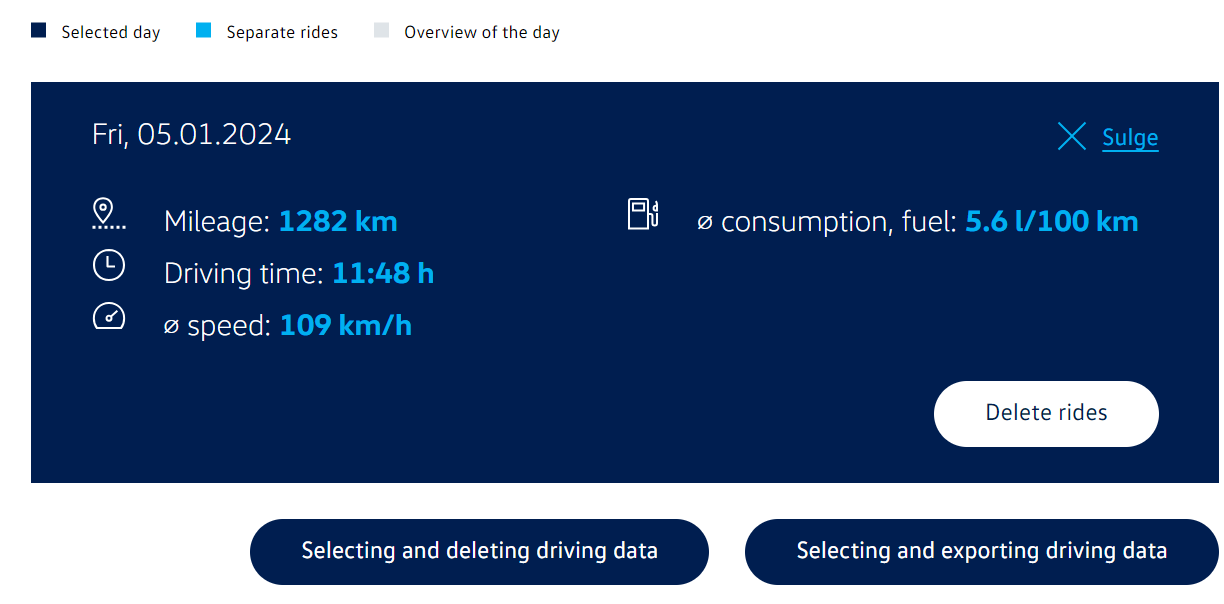The width and height of the screenshot is (1224, 604).
Task: Click the light blue Separate rides swatch
Action: coord(204,31)
